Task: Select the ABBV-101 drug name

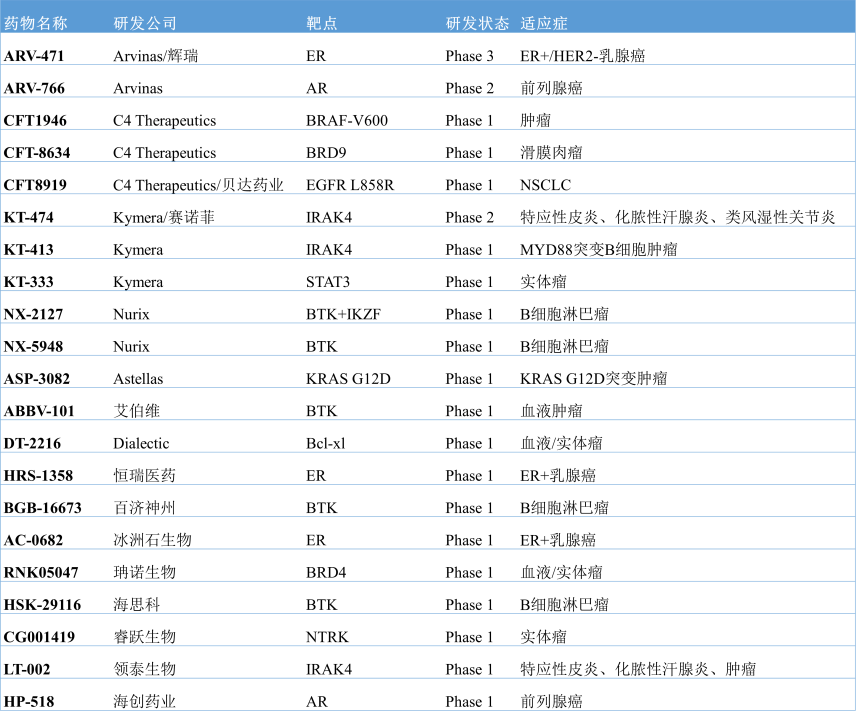Action: click(39, 410)
